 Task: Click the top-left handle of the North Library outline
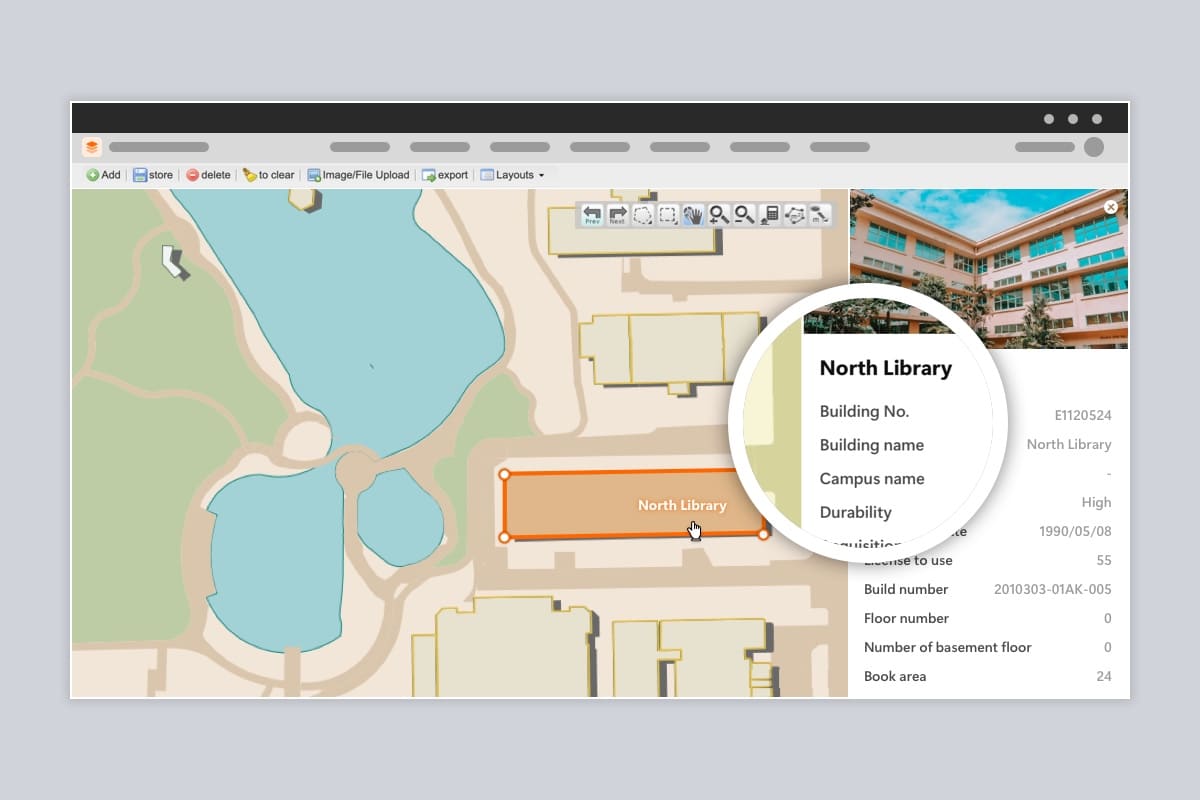pyautogui.click(x=504, y=474)
